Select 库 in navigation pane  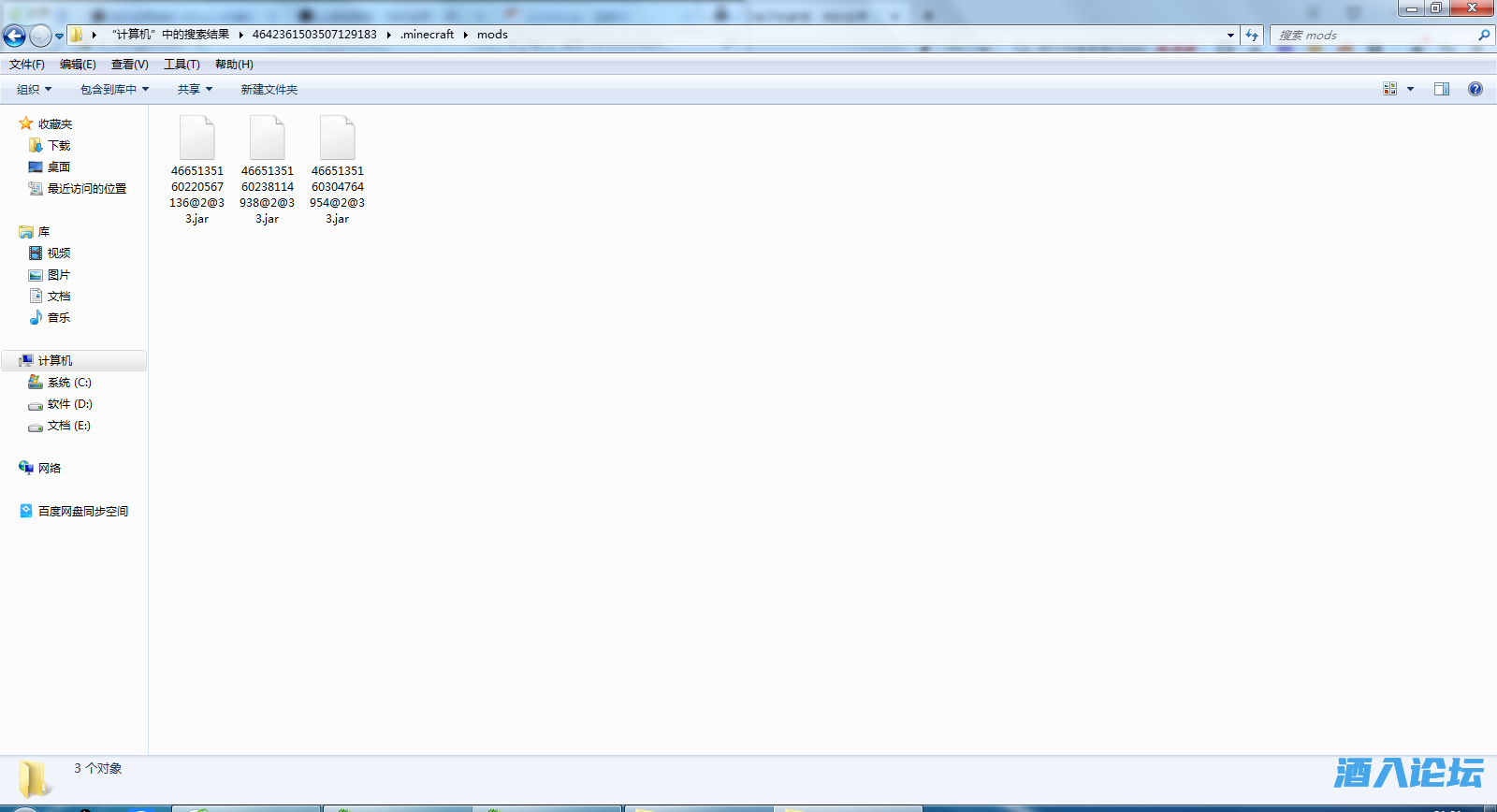point(44,232)
